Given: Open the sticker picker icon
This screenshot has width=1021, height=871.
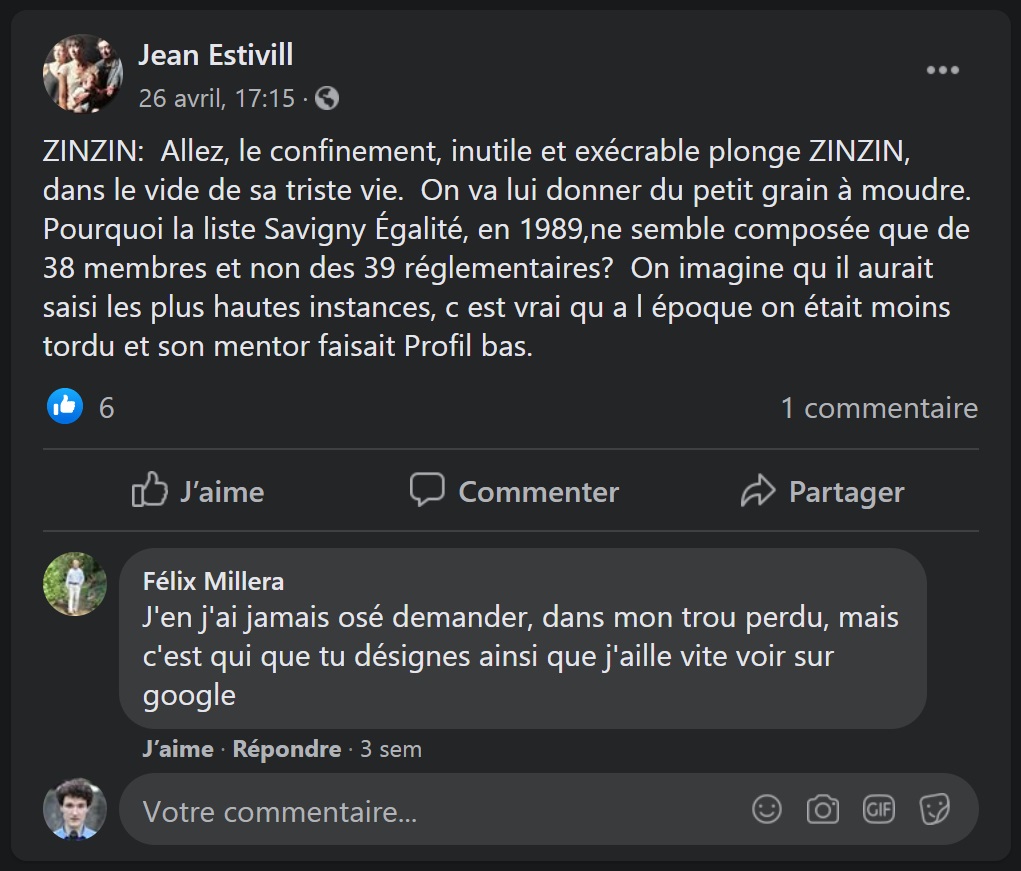Looking at the screenshot, I should pyautogui.click(x=935, y=809).
